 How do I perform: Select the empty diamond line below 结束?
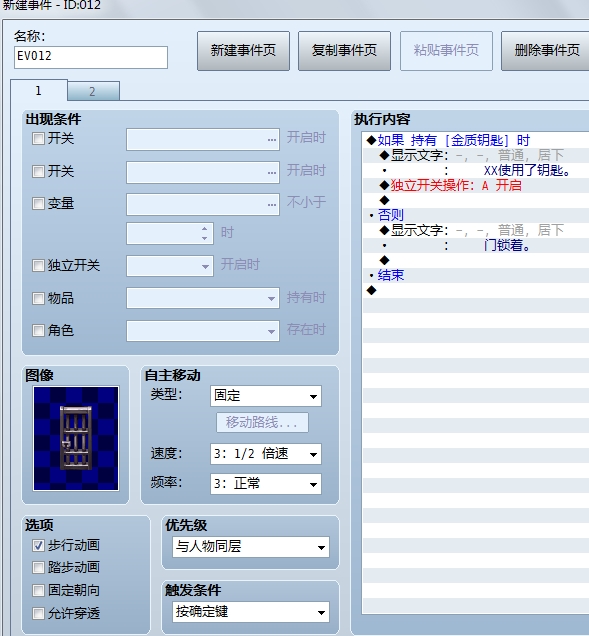(x=475, y=290)
